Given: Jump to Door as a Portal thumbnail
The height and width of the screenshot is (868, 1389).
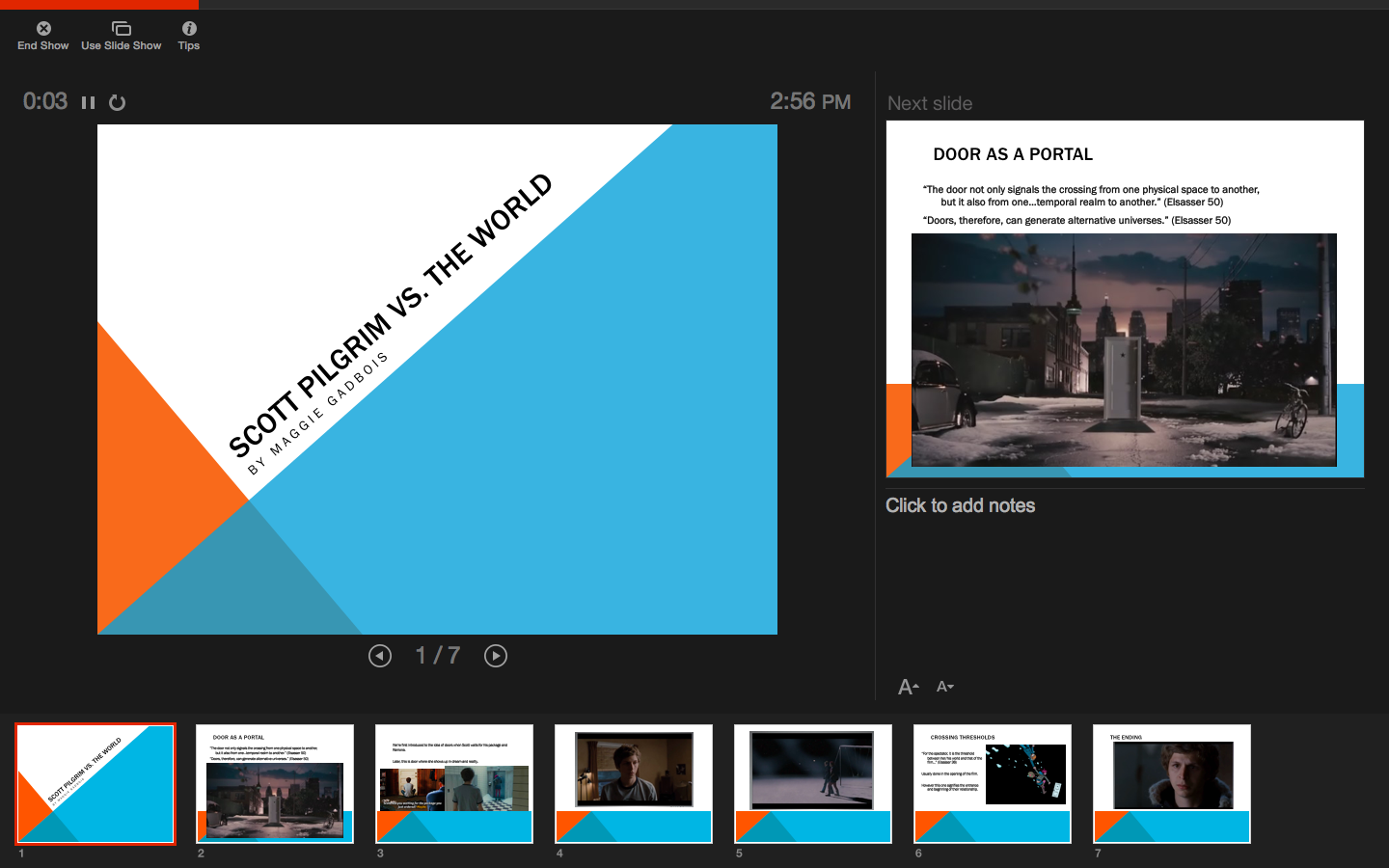Looking at the screenshot, I should coord(275,784).
